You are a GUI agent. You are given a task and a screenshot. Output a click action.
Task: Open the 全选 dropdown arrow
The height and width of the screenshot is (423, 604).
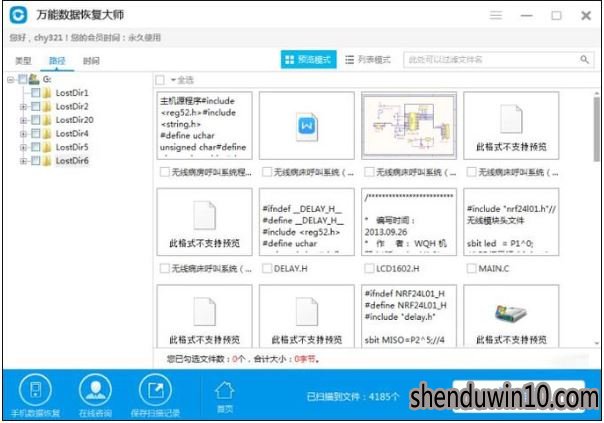coord(173,80)
